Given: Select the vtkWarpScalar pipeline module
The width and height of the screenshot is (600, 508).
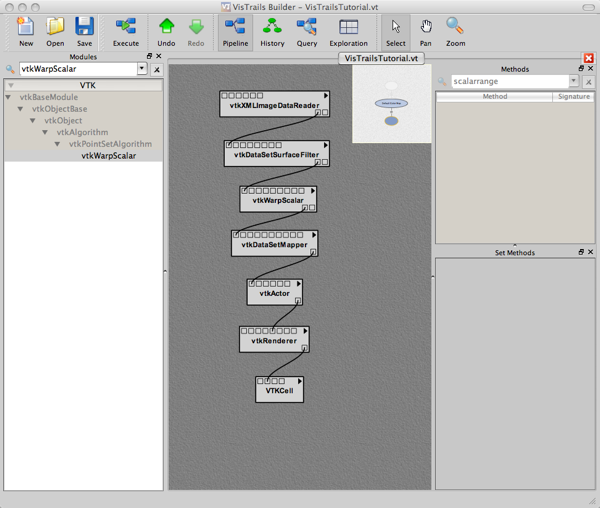Looking at the screenshot, I should (x=278, y=199).
